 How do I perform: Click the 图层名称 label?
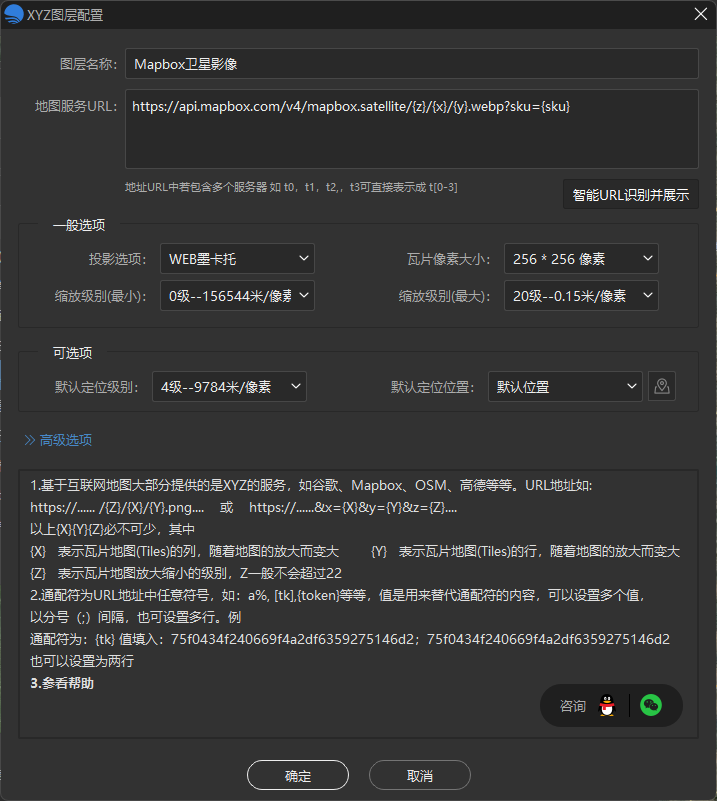[88, 64]
